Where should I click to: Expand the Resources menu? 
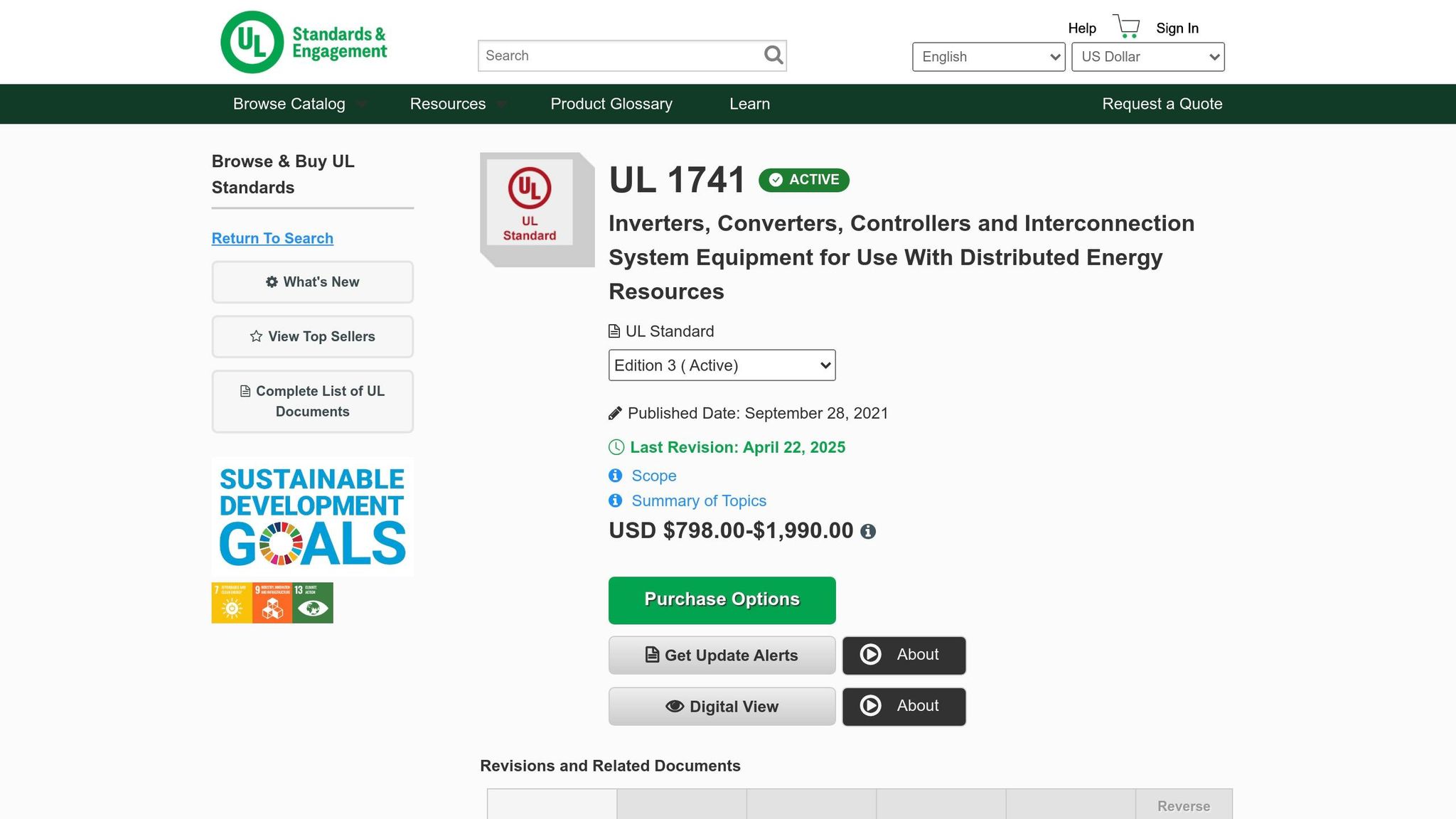[458, 104]
